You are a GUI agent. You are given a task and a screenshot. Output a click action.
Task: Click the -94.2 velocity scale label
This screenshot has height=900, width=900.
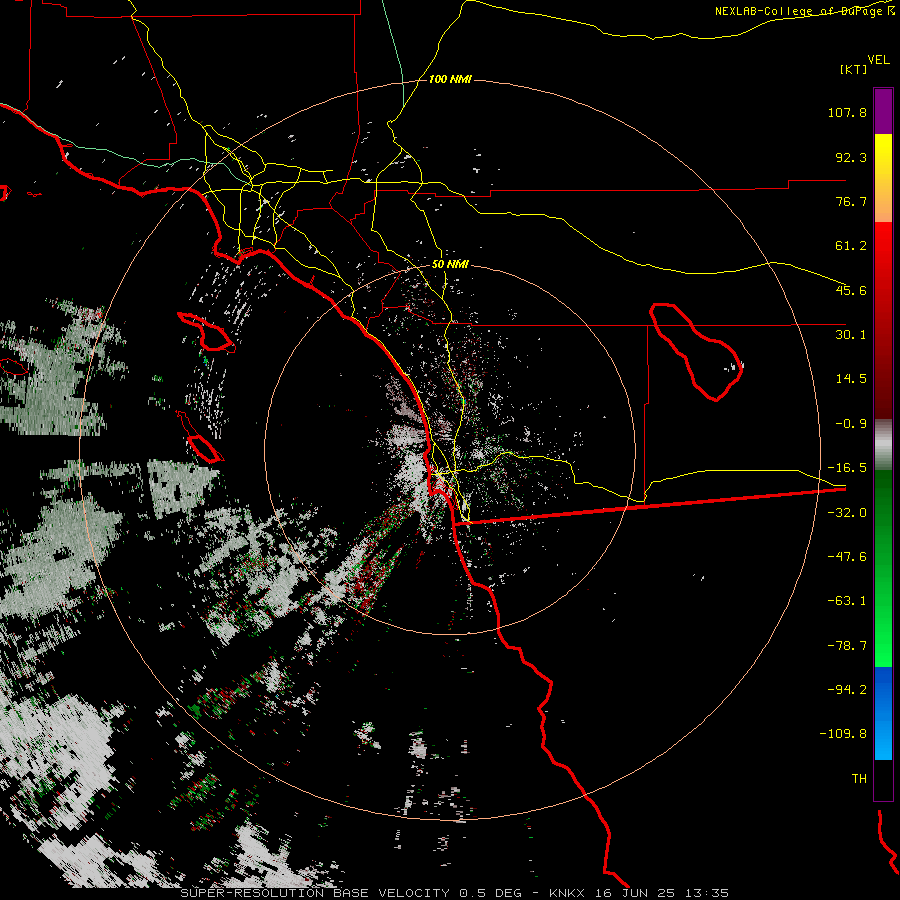coord(847,689)
